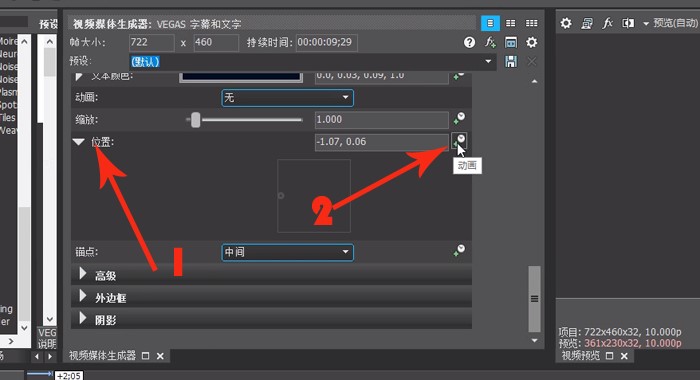
Task: Switch to the single-column list view icon
Action: (490, 23)
